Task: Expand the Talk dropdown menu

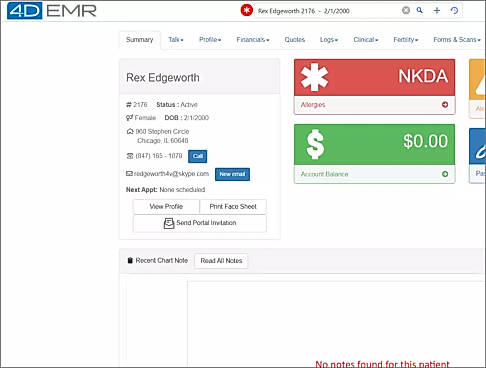Action: point(176,40)
